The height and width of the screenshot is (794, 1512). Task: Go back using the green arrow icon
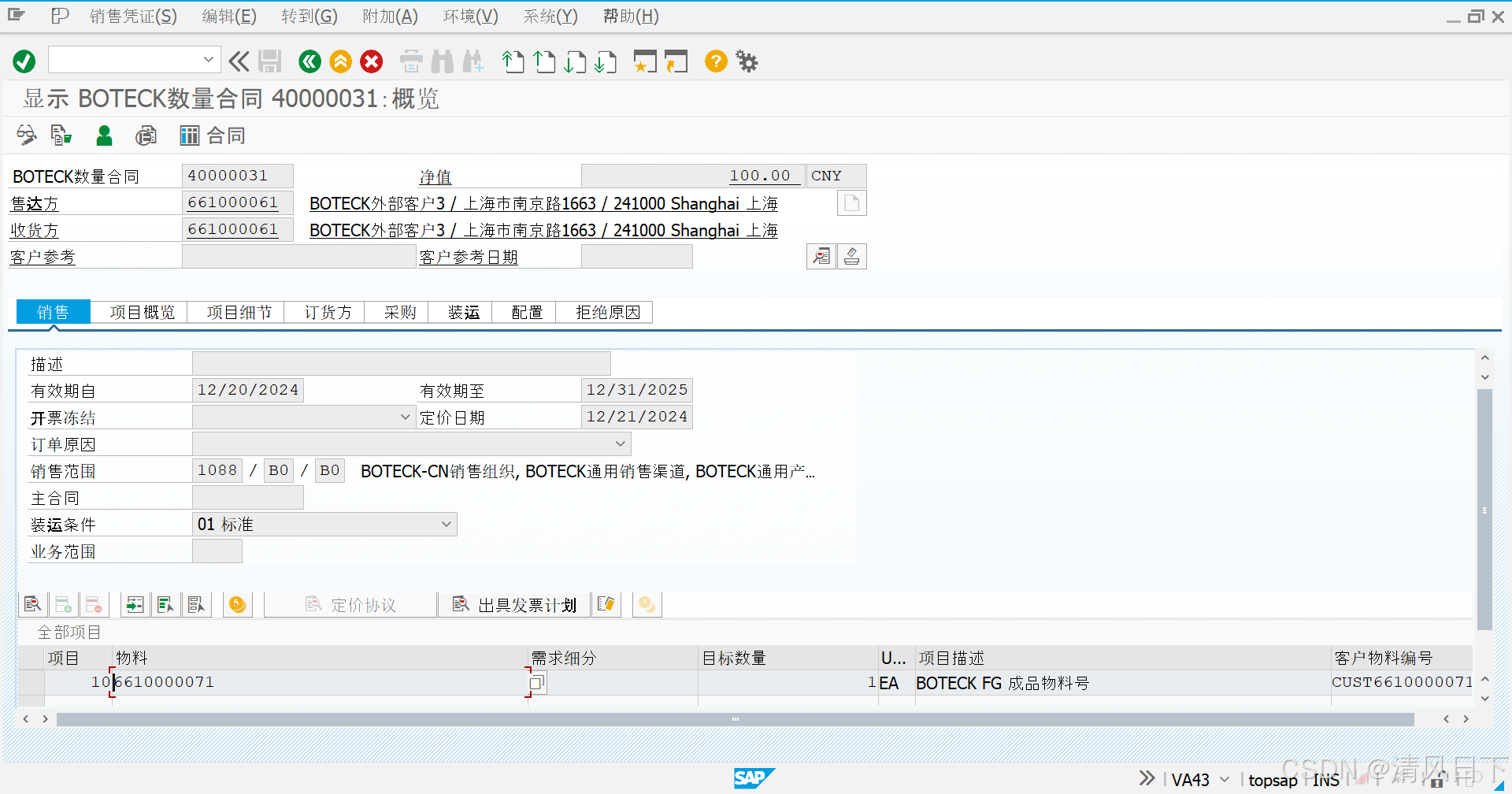point(309,61)
